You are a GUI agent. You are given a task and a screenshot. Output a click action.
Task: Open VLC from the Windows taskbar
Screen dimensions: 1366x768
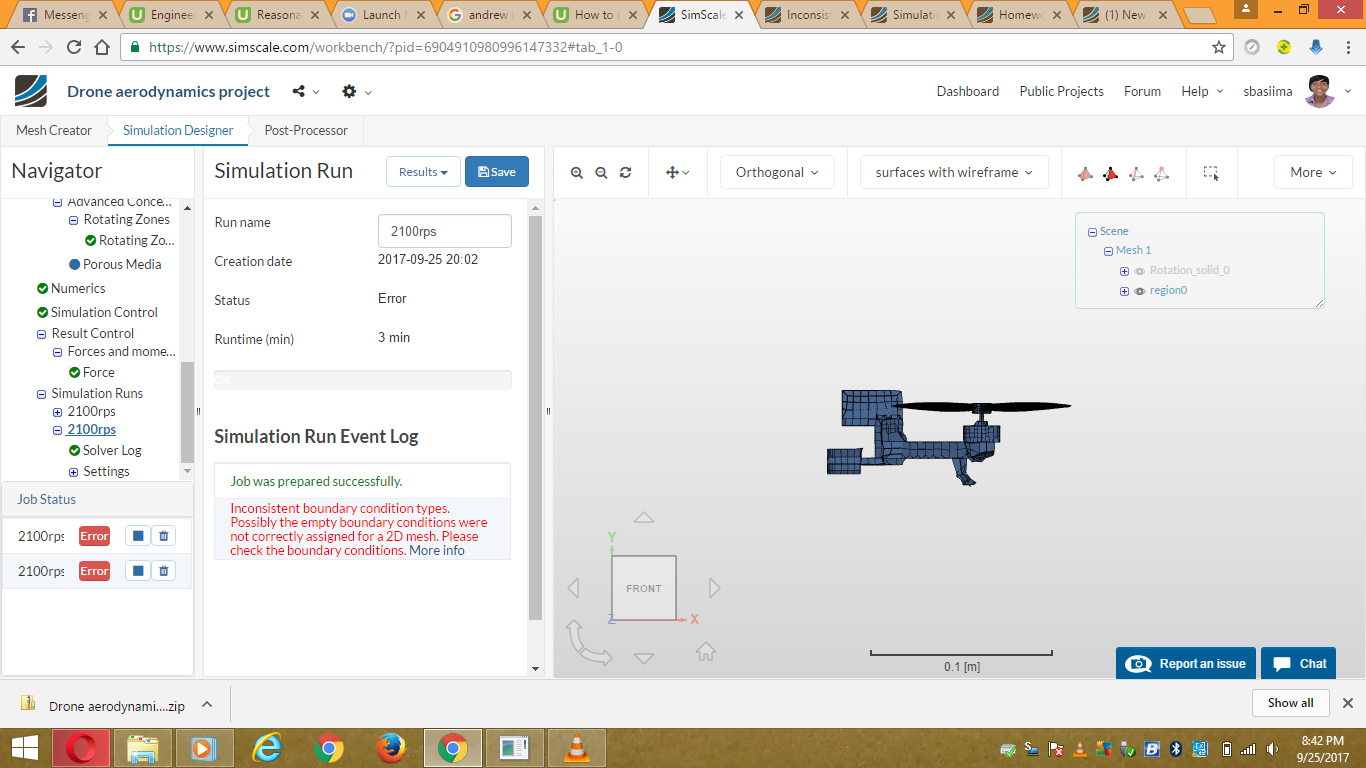577,748
